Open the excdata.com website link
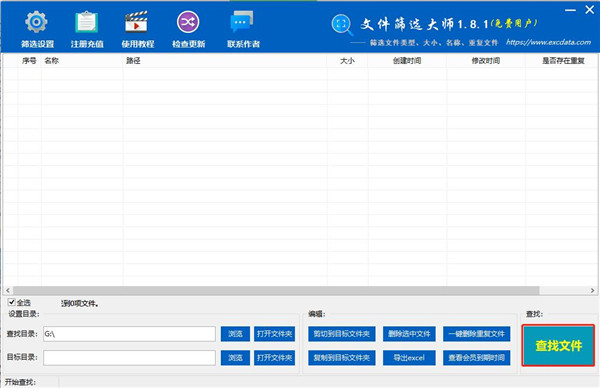 pyautogui.click(x=548, y=42)
